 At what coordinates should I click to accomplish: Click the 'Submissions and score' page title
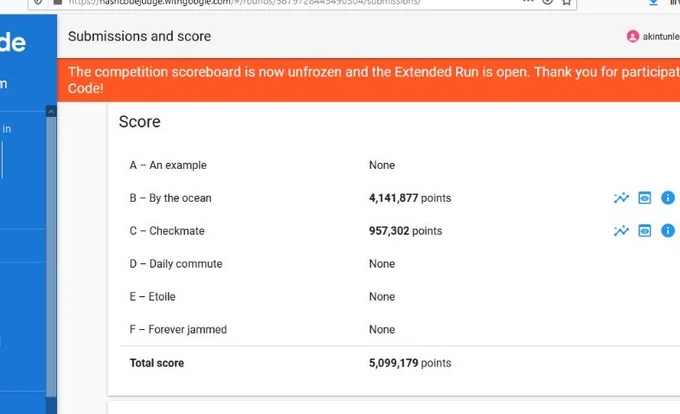point(140,36)
